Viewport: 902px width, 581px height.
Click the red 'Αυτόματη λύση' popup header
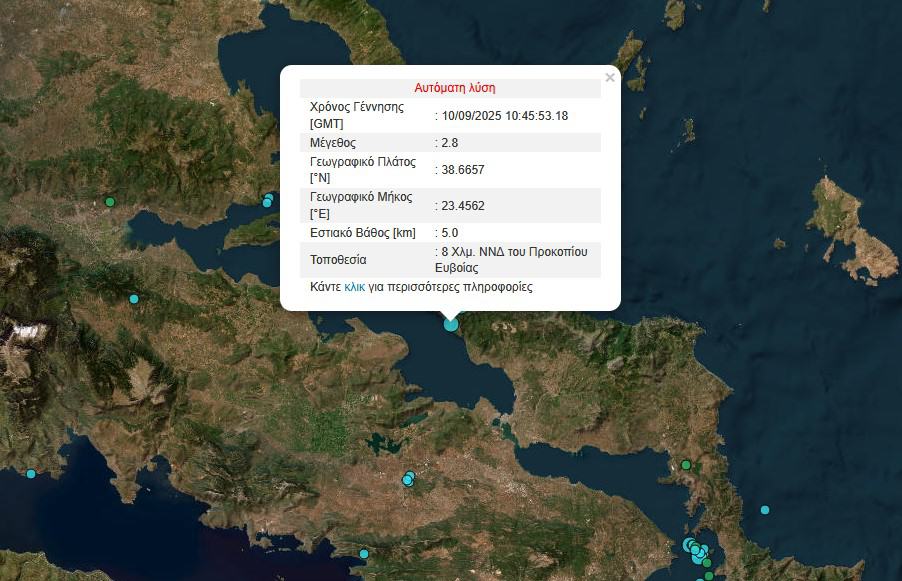(x=455, y=88)
